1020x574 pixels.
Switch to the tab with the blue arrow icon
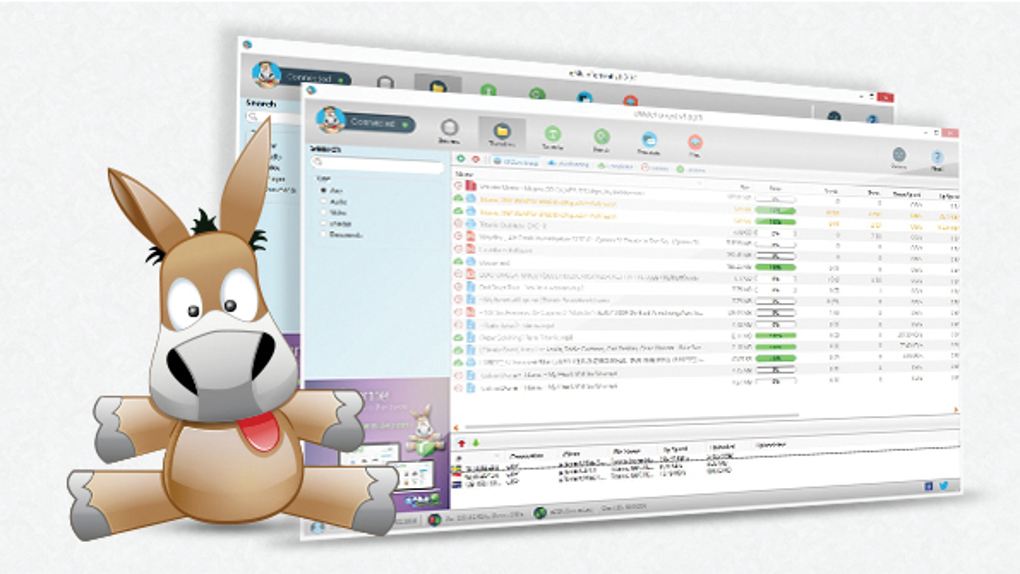(569, 164)
